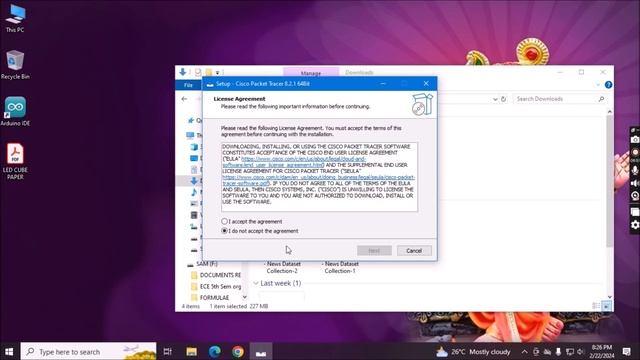
Task: Click the navigation pane scroll-down arrow
Action: pos(244,297)
